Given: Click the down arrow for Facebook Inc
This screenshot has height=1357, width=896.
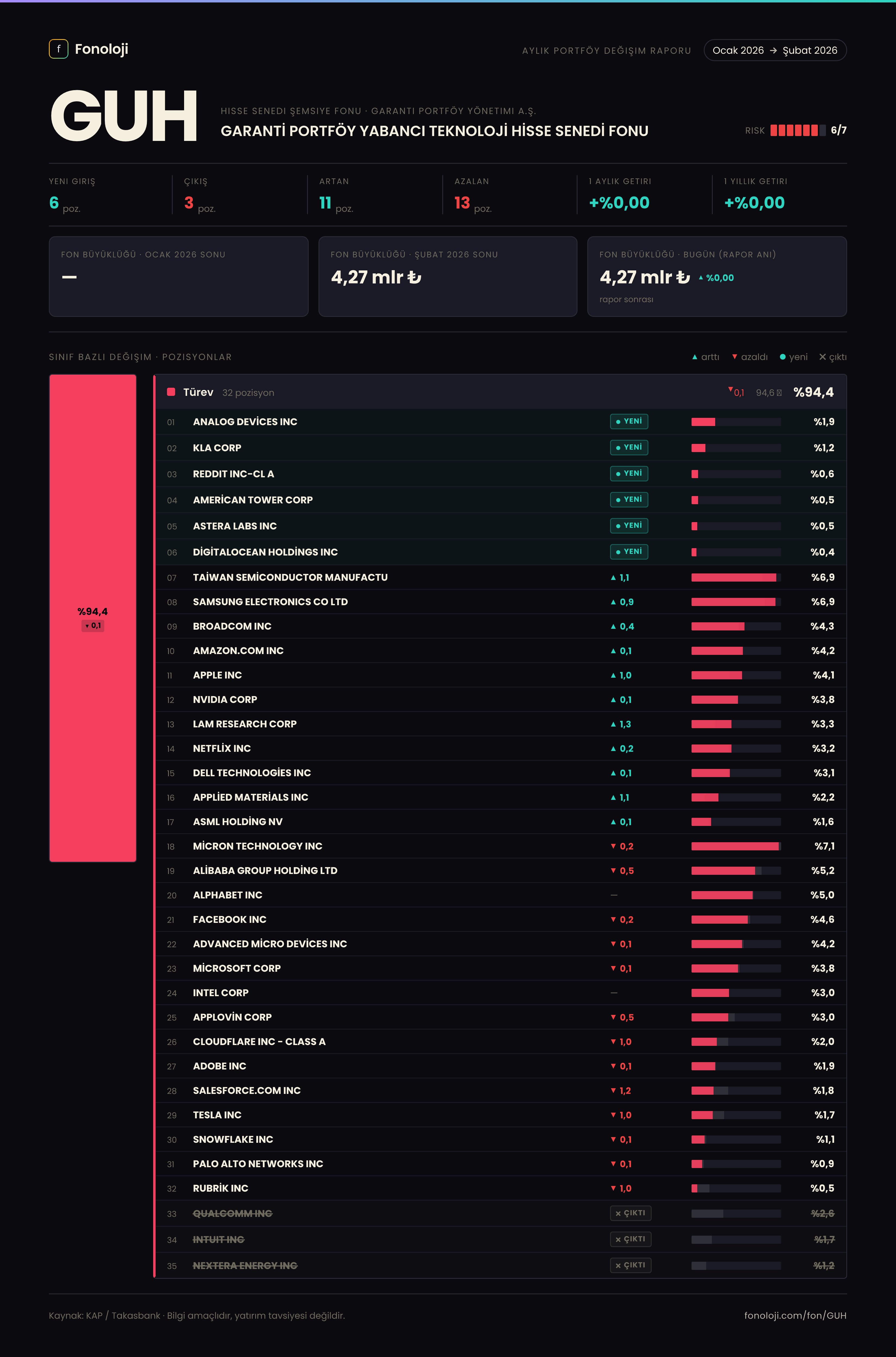Looking at the screenshot, I should click(x=613, y=919).
